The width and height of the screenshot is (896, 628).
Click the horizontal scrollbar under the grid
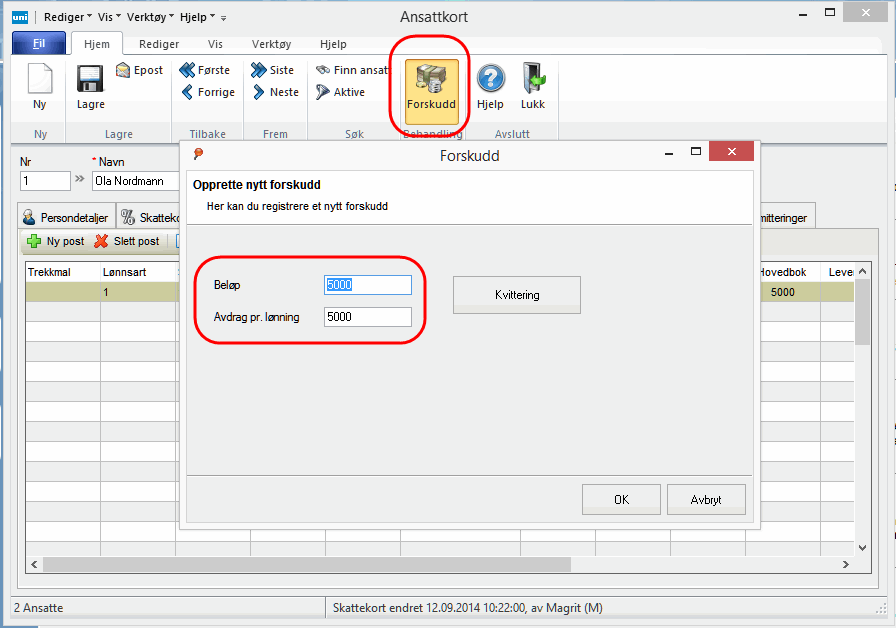(300, 565)
